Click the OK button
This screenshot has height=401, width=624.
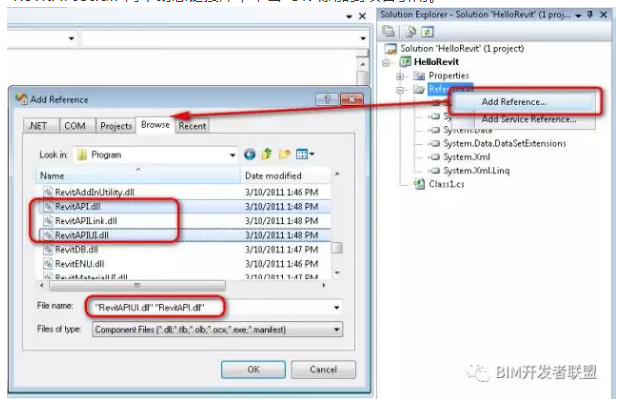point(254,370)
